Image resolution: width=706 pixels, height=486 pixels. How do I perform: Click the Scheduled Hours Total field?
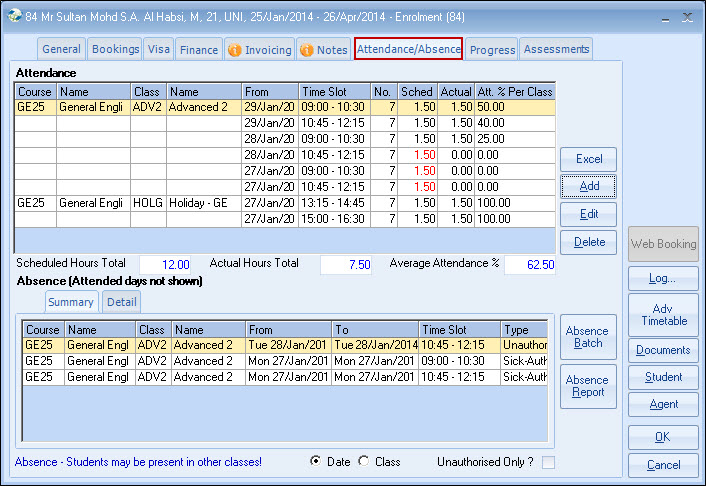165,264
